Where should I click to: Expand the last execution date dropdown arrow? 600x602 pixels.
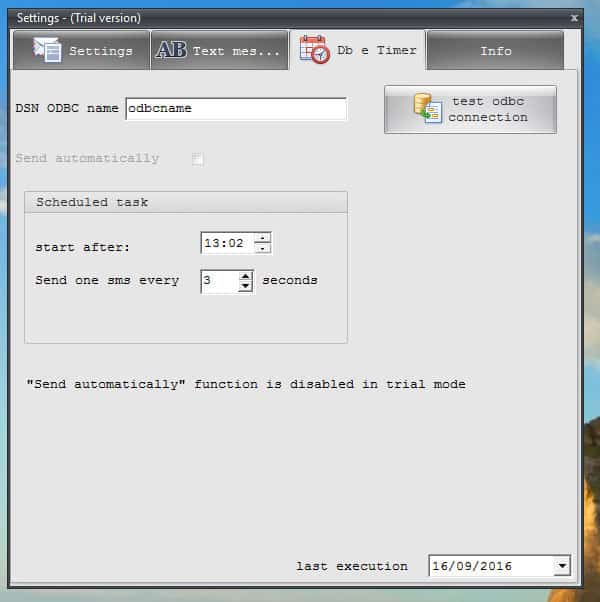pyautogui.click(x=562, y=566)
